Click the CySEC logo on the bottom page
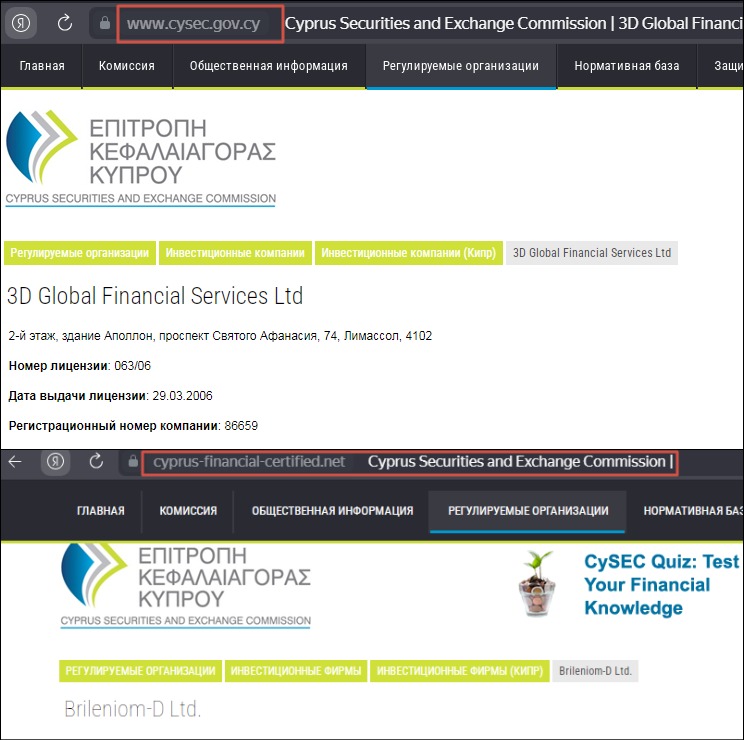 click(x=186, y=587)
